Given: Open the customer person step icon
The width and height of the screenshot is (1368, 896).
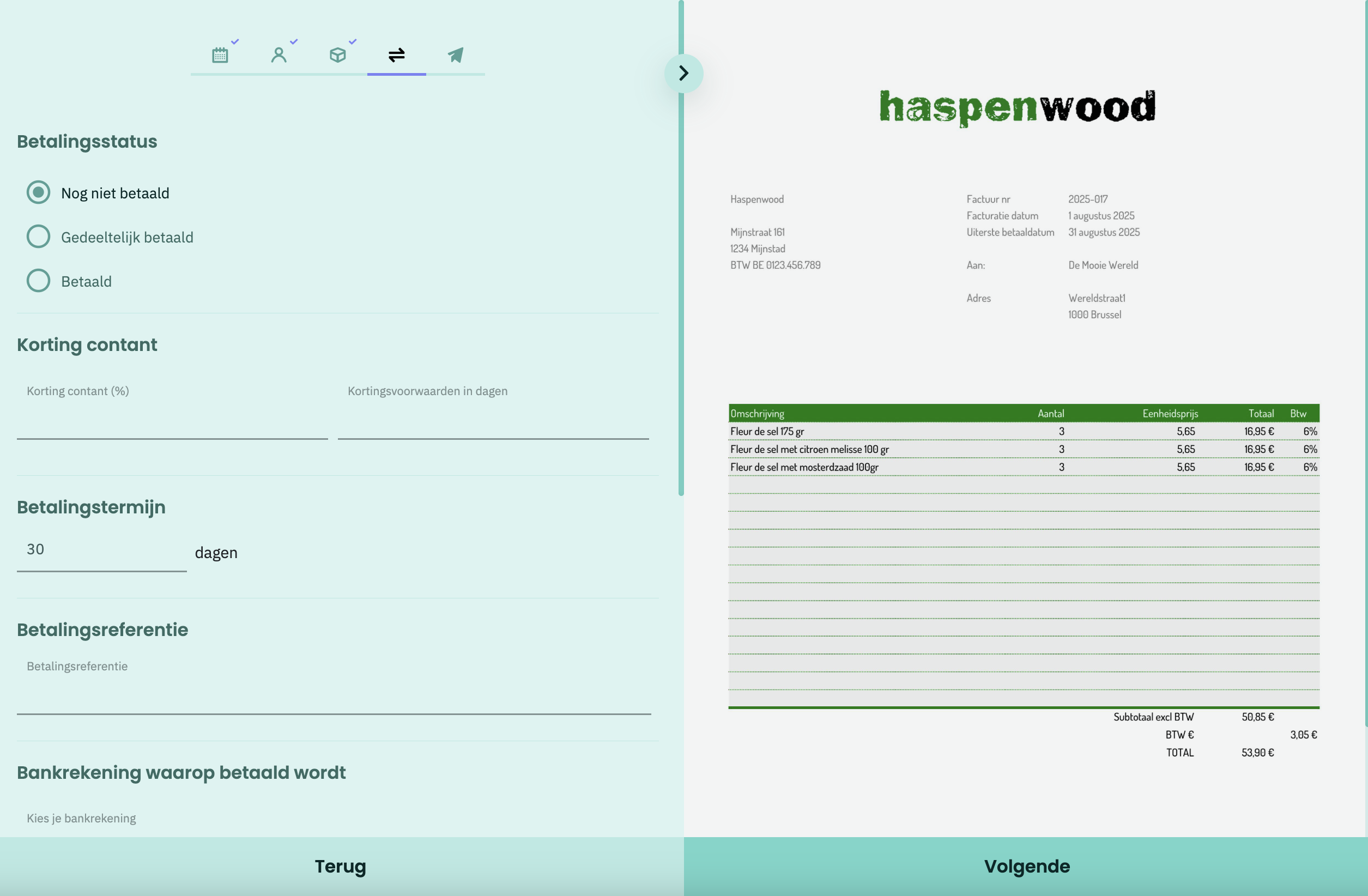Looking at the screenshot, I should 279,55.
